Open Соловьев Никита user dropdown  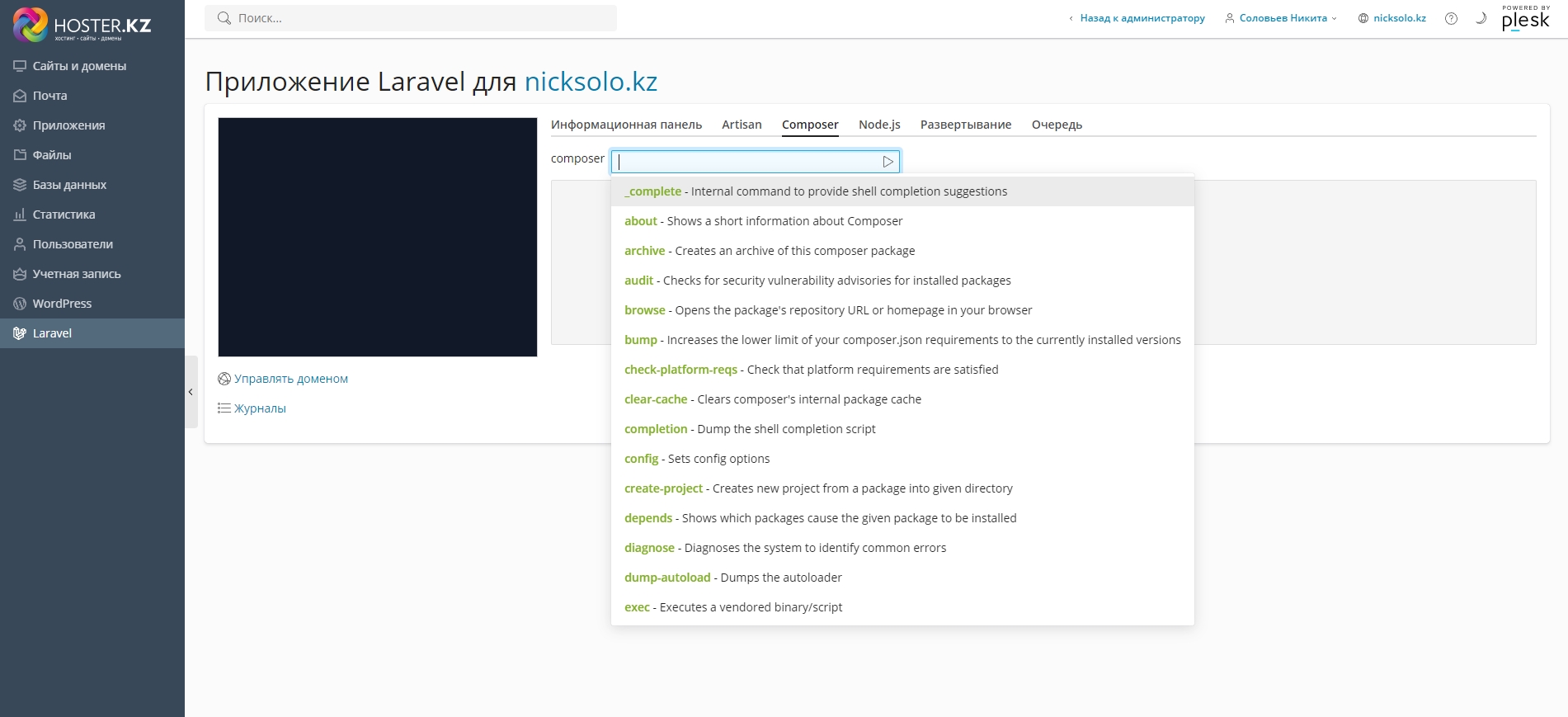click(x=1280, y=18)
